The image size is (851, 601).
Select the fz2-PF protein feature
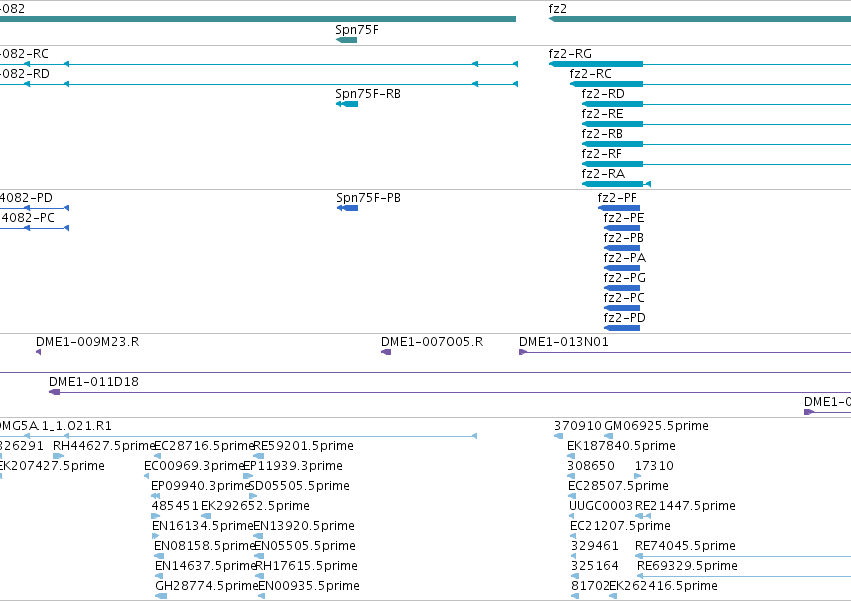tap(619, 208)
